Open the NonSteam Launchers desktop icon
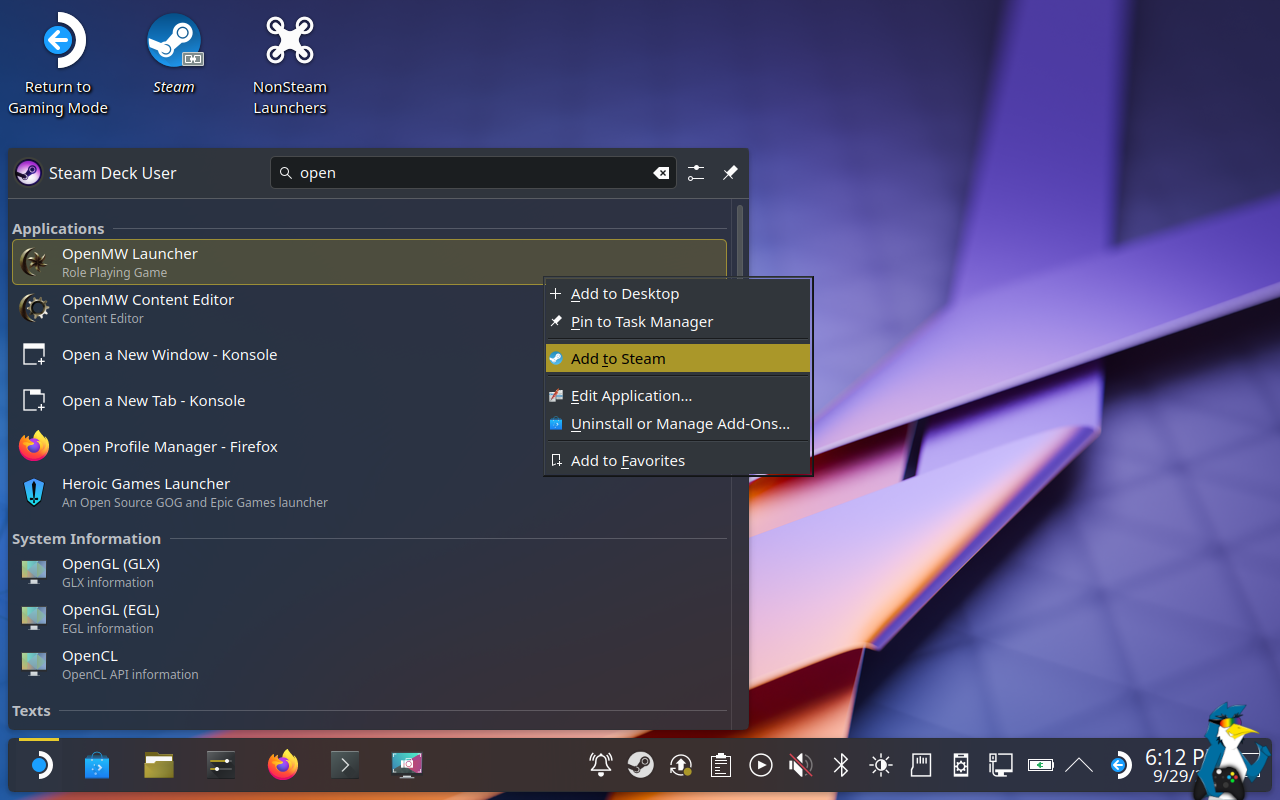The image size is (1280, 800). 289,42
